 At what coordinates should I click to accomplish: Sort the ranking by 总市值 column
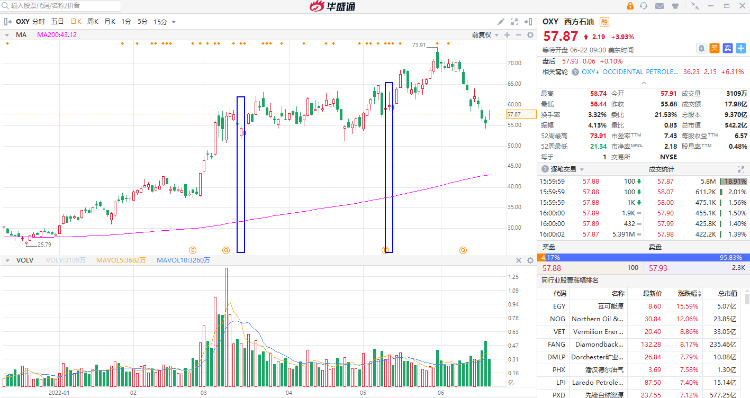[x=727, y=293]
